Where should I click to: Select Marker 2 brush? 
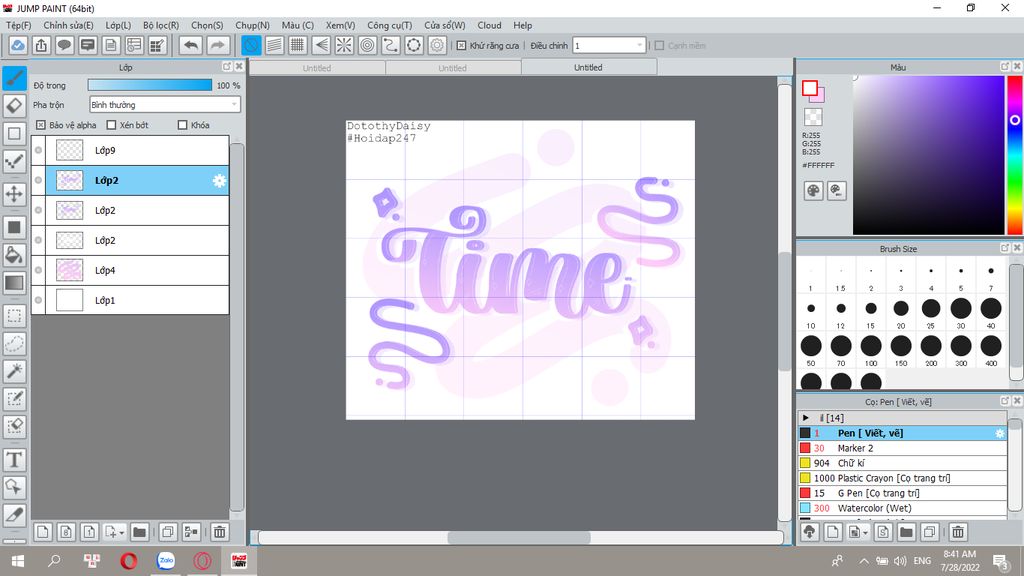(x=902, y=448)
